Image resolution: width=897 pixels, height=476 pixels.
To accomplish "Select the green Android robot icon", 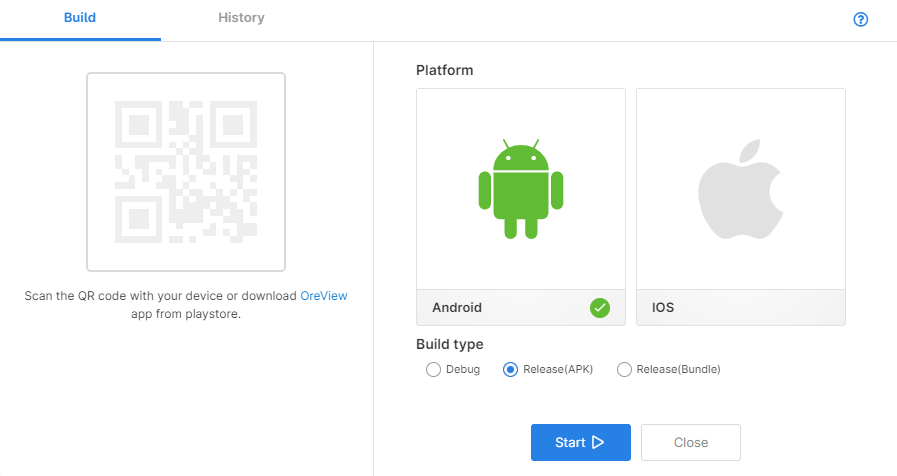I will [521, 189].
